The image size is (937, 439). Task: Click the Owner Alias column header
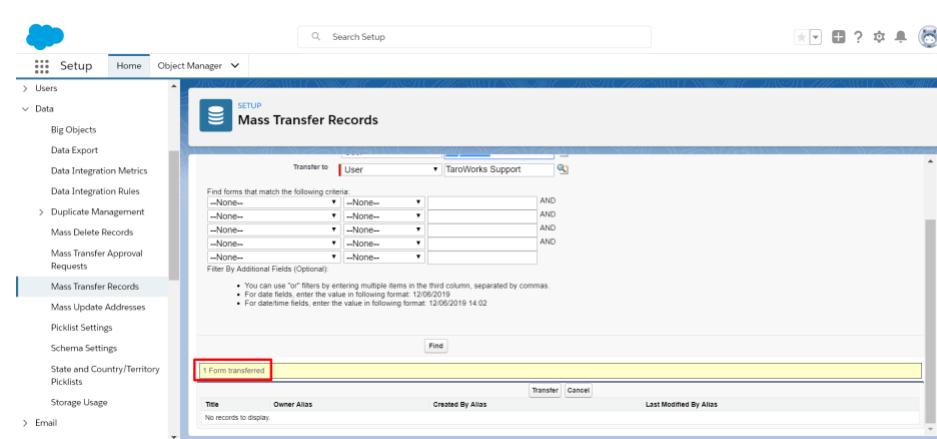293,404
